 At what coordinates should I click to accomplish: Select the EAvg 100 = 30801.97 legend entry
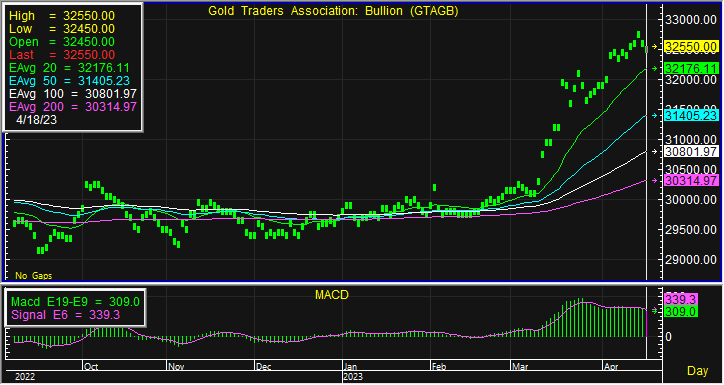pos(73,94)
